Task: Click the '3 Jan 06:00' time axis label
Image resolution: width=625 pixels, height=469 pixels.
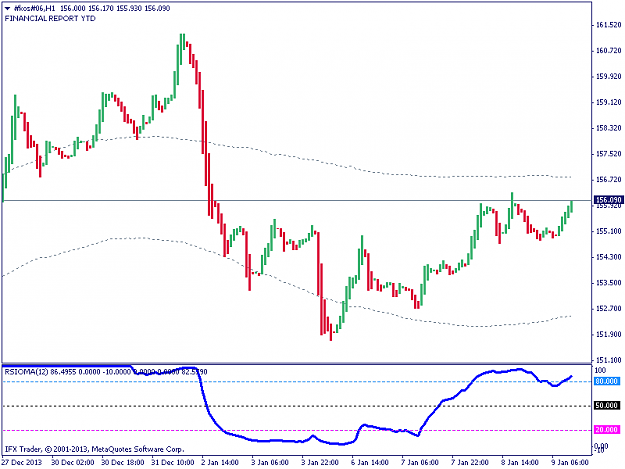Action: pyautogui.click(x=270, y=463)
